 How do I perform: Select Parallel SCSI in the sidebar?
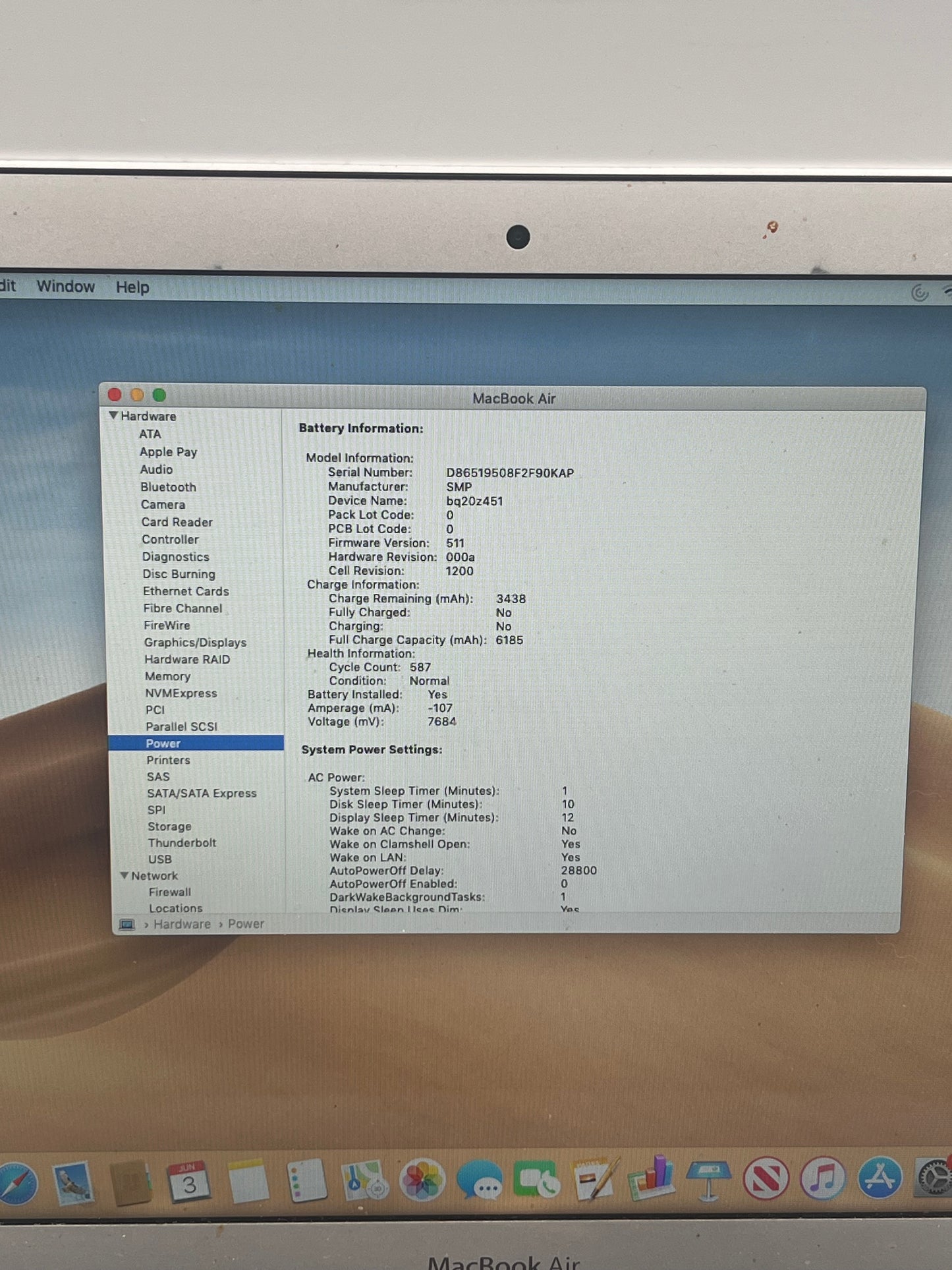[x=181, y=727]
